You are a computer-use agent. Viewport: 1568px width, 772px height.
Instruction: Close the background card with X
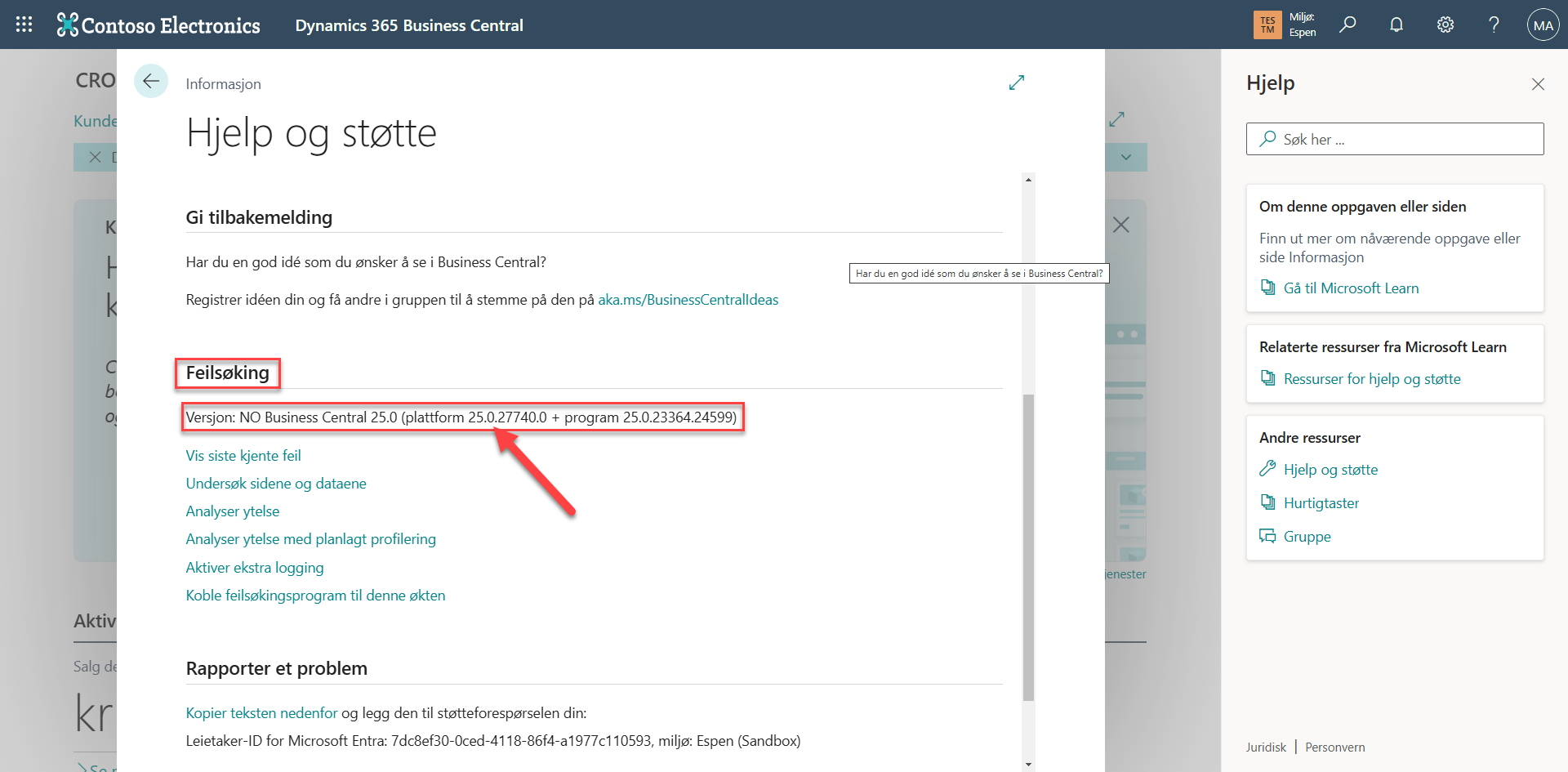coord(1121,225)
